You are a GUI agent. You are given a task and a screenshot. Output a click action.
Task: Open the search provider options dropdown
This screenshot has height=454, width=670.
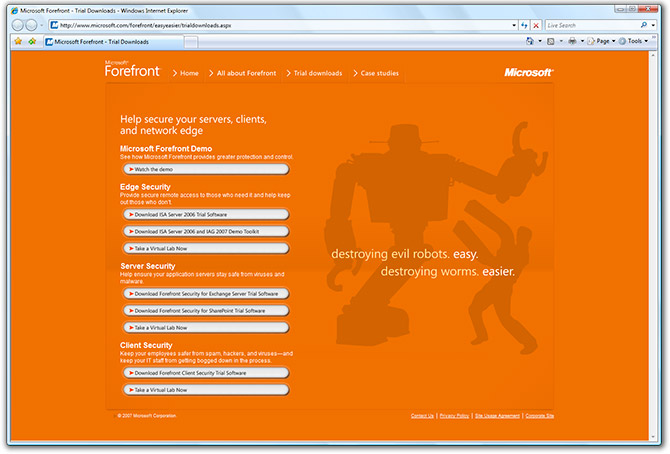point(653,26)
